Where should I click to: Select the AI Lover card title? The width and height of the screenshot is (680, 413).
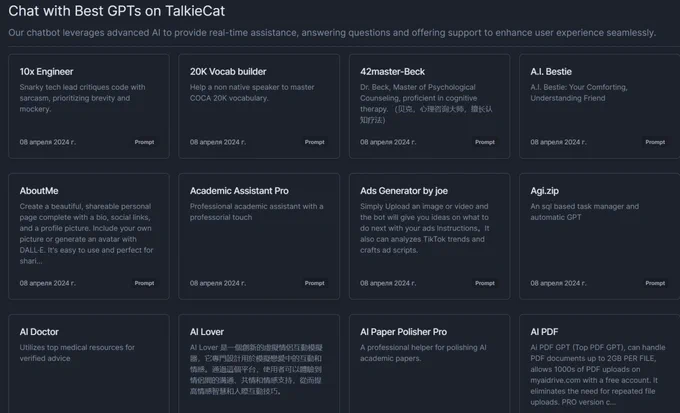tap(206, 332)
